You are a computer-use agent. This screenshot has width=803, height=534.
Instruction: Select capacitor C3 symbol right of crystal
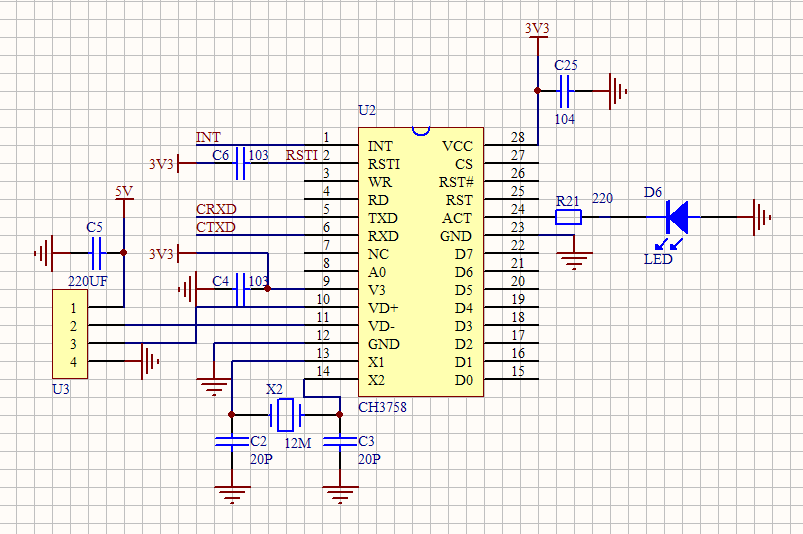click(x=341, y=441)
